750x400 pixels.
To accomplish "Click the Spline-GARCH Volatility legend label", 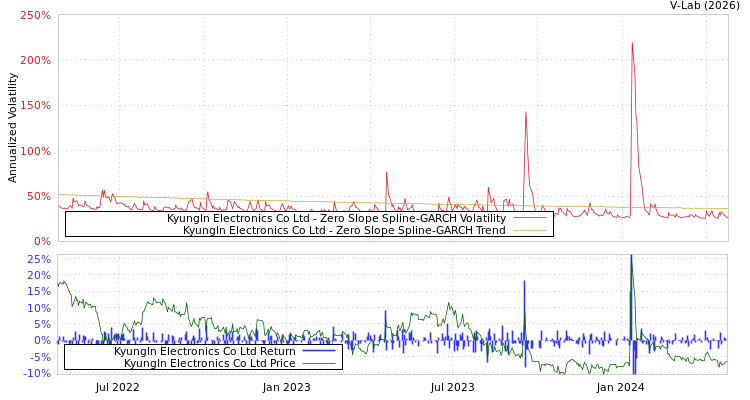I will coord(336,218).
